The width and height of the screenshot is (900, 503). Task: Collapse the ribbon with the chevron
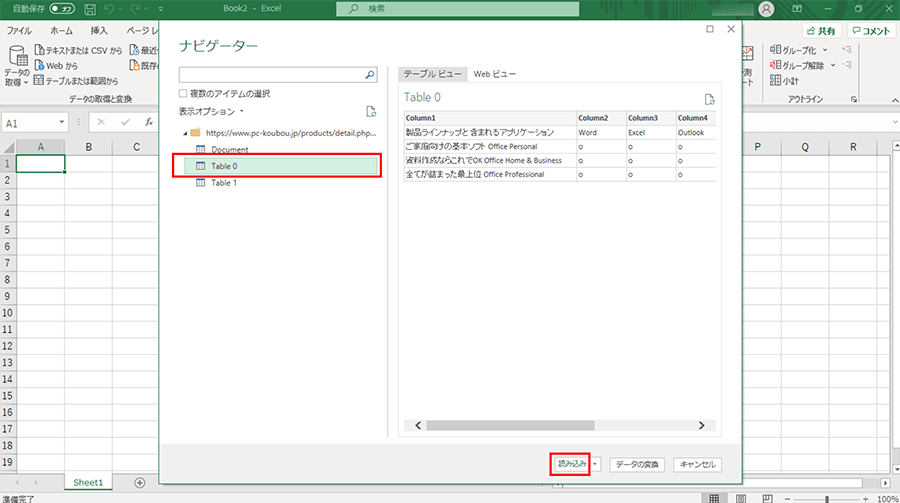click(x=894, y=100)
